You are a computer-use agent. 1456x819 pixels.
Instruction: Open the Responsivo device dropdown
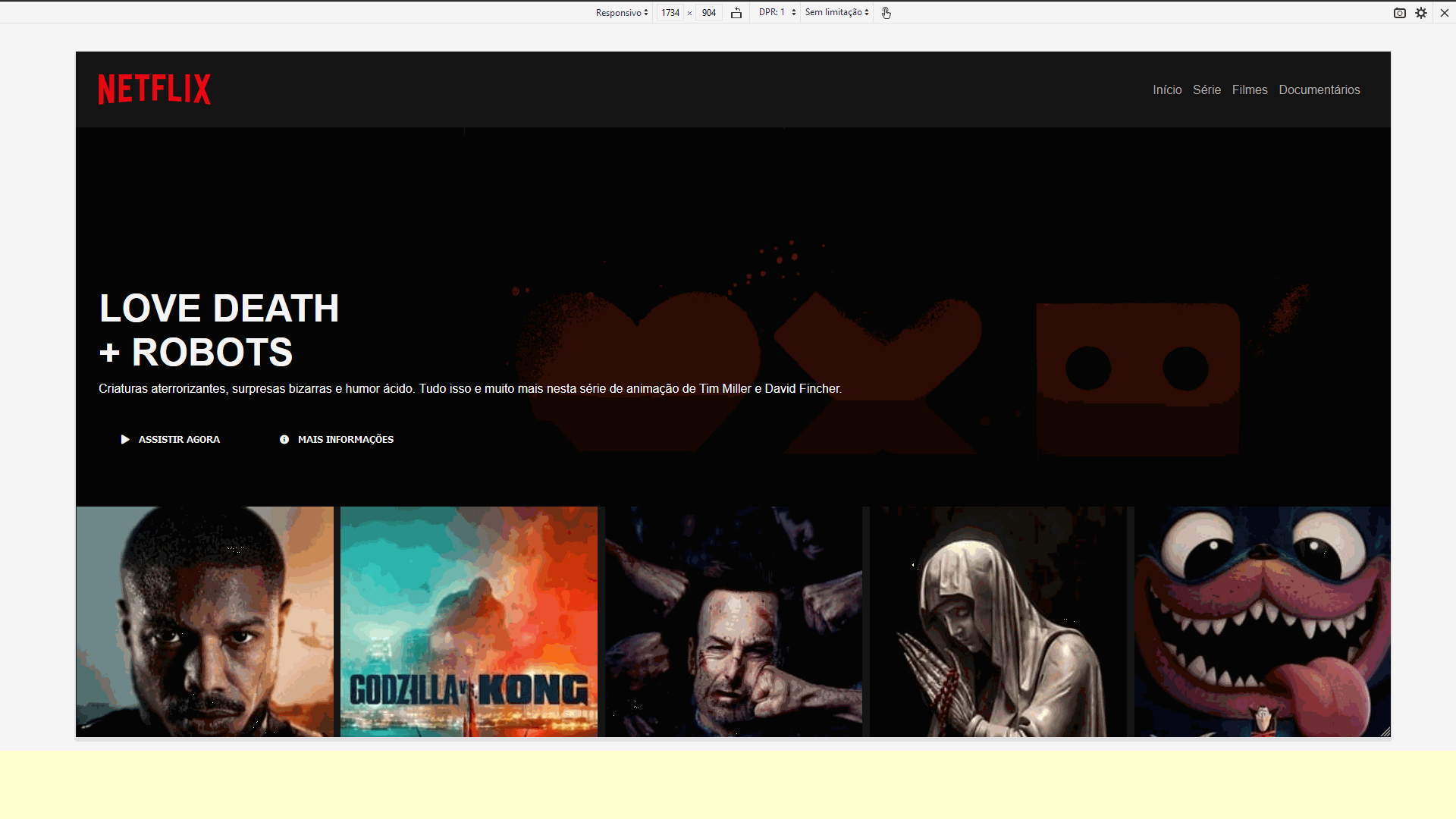[x=621, y=13]
